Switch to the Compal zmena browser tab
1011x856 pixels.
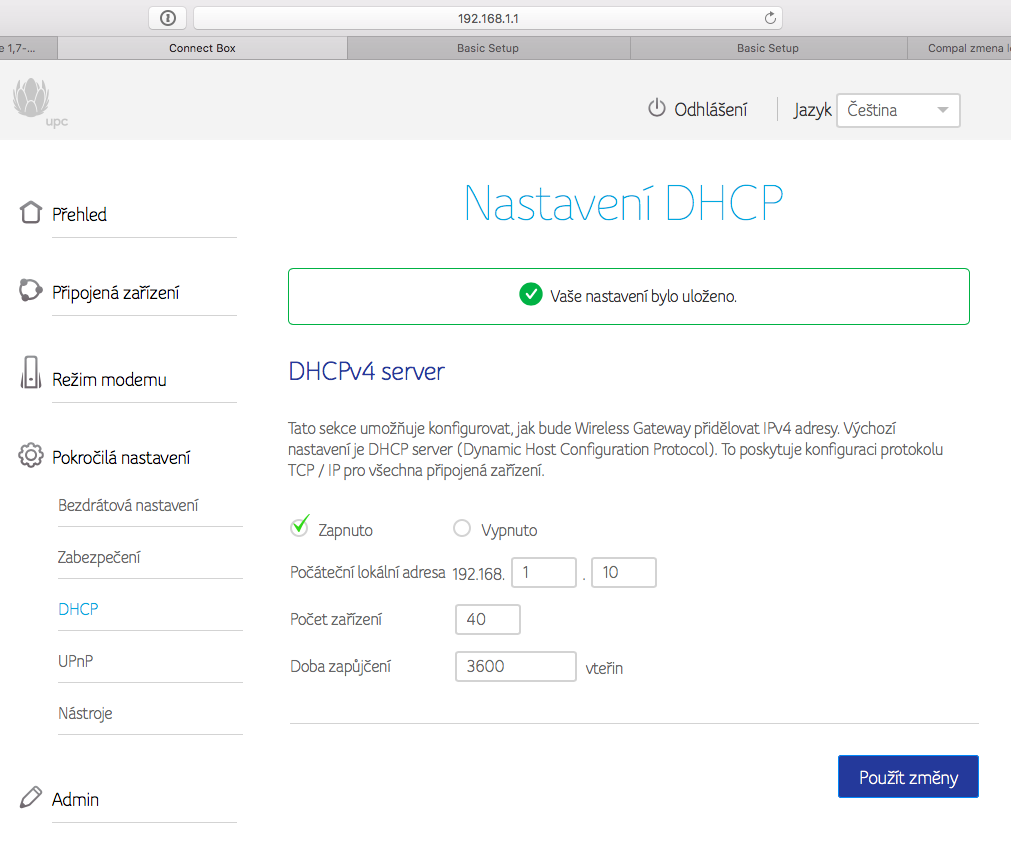[959, 48]
